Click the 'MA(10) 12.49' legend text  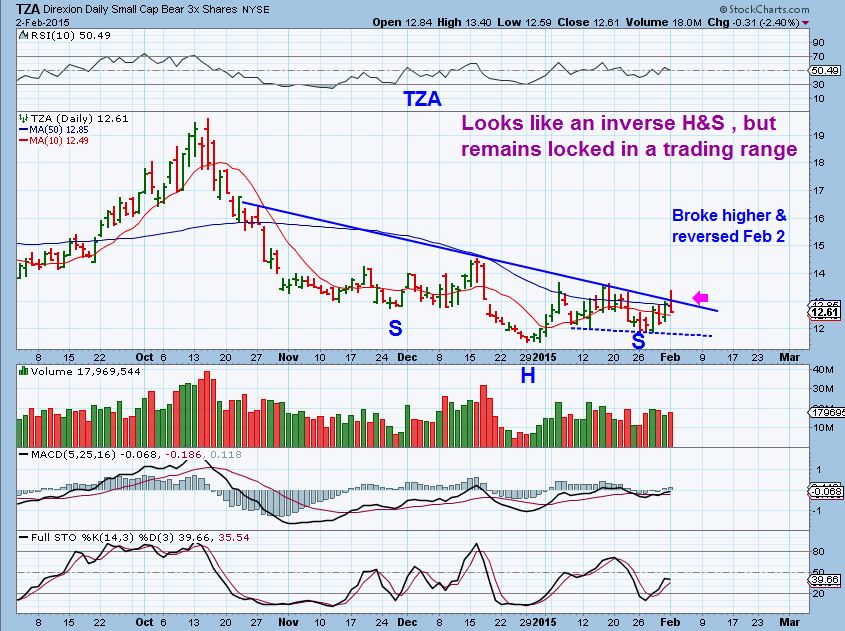click(x=59, y=141)
